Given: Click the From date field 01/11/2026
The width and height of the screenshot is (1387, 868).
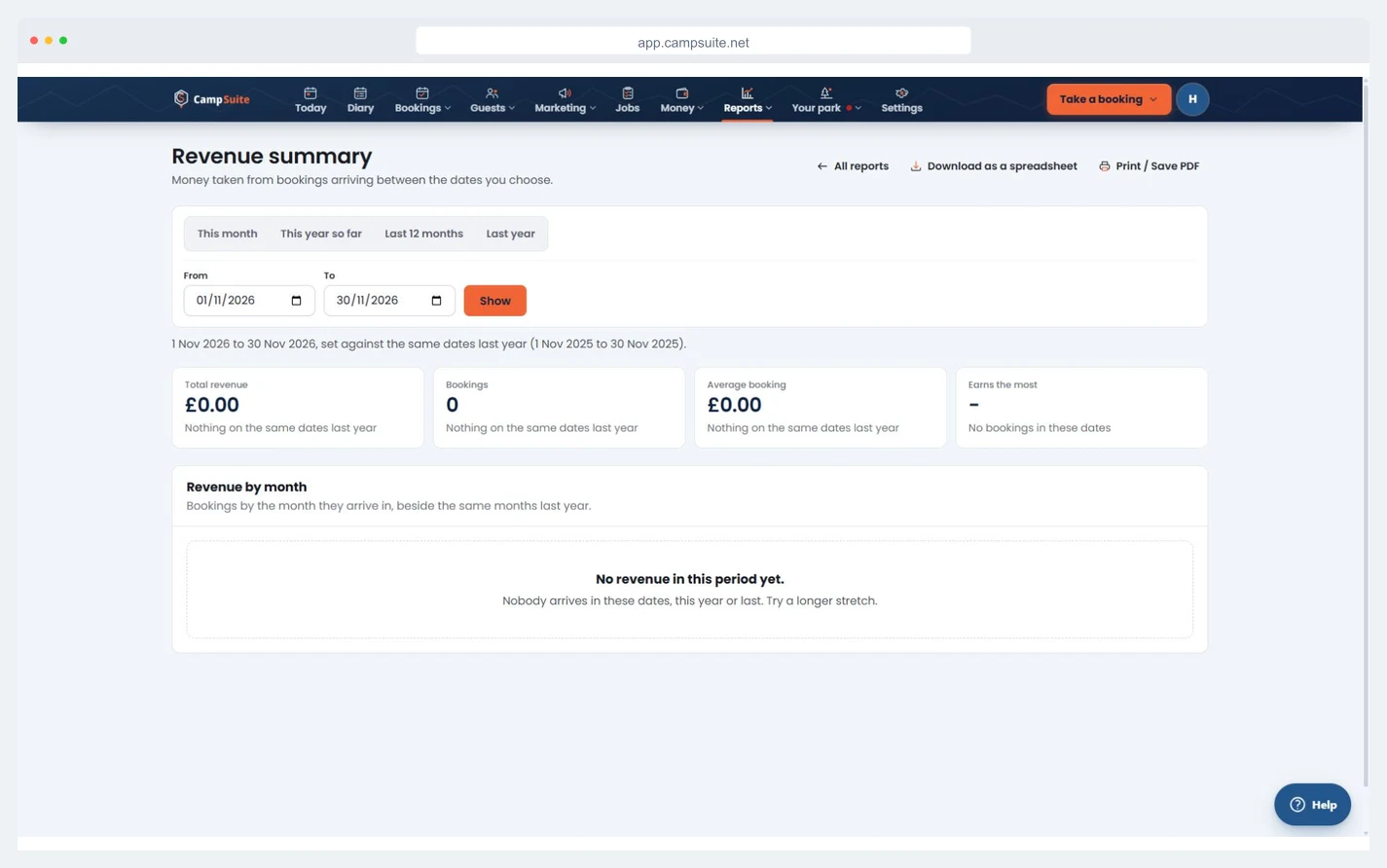Looking at the screenshot, I should pos(249,301).
